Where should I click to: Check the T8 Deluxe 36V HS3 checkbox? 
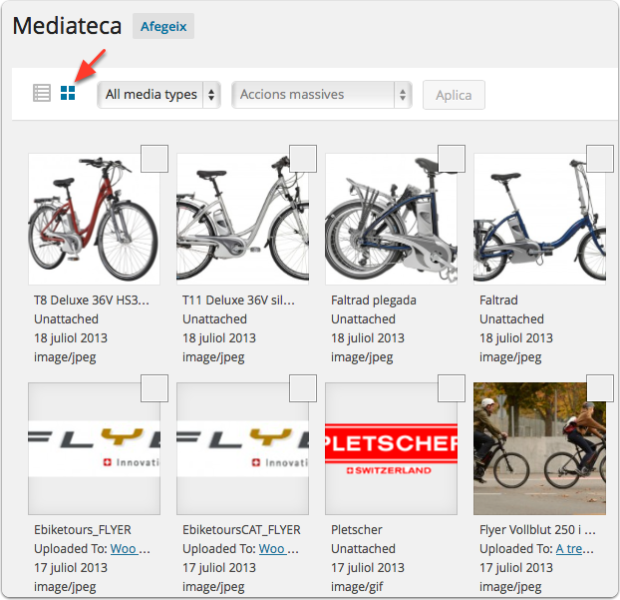pos(155,159)
